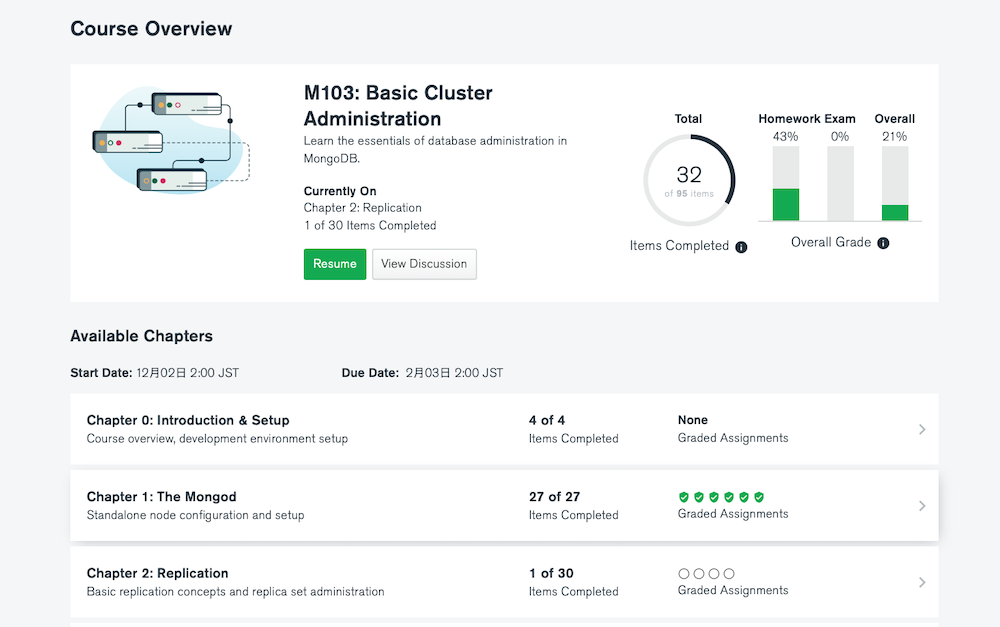Image resolution: width=1000 pixels, height=627 pixels.
Task: Click the 'Course Overview' heading
Action: pyautogui.click(x=151, y=29)
